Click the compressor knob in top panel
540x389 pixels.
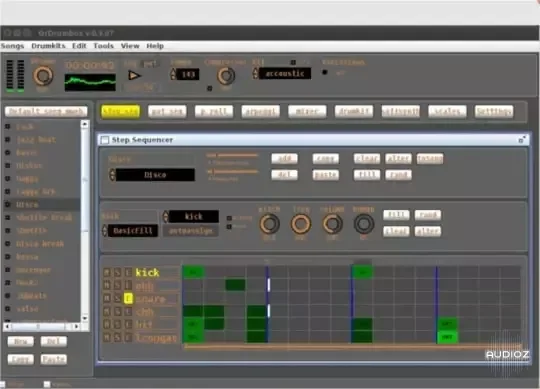point(226,76)
